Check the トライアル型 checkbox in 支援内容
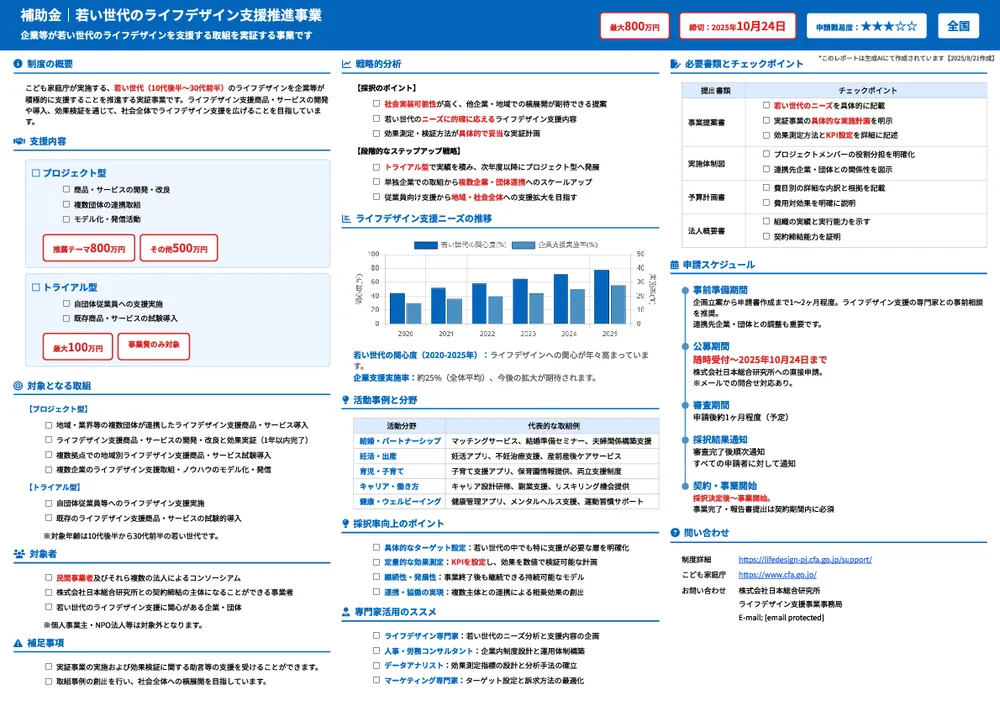1000x706 pixels. click(x=36, y=287)
